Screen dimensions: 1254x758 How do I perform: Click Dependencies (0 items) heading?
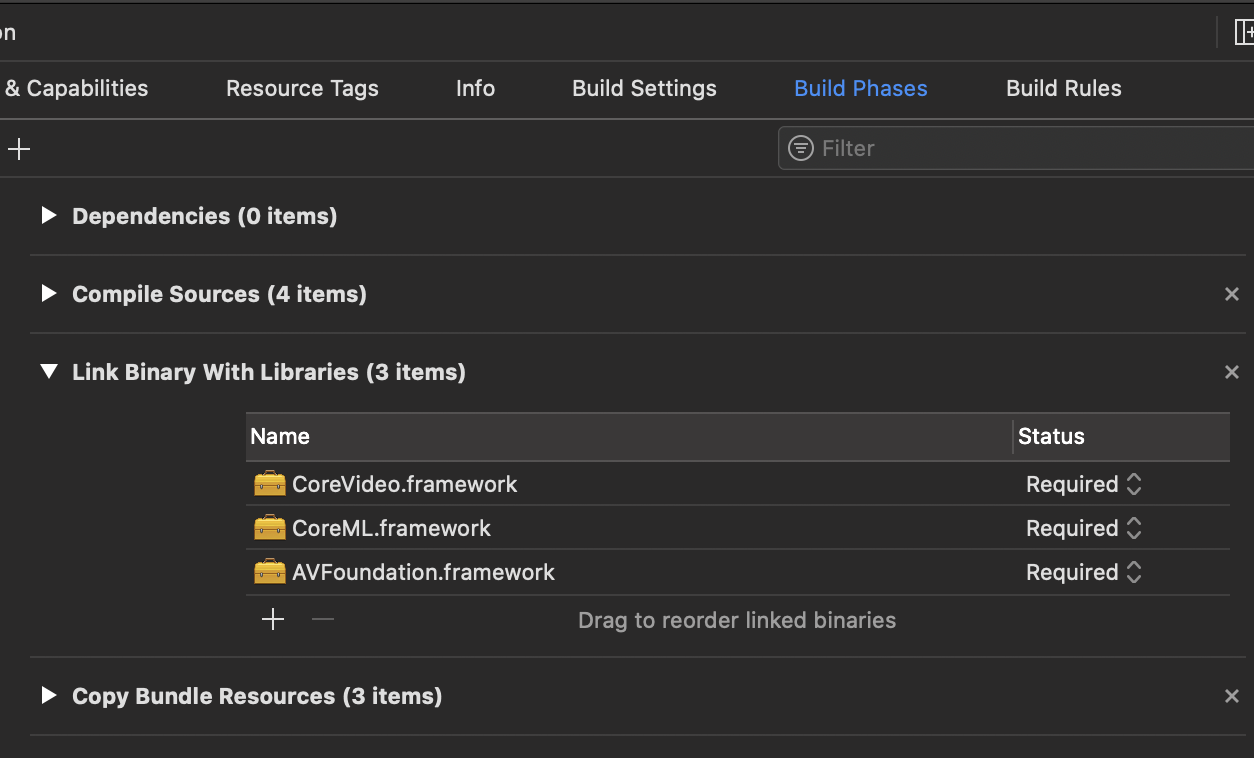[x=205, y=216]
